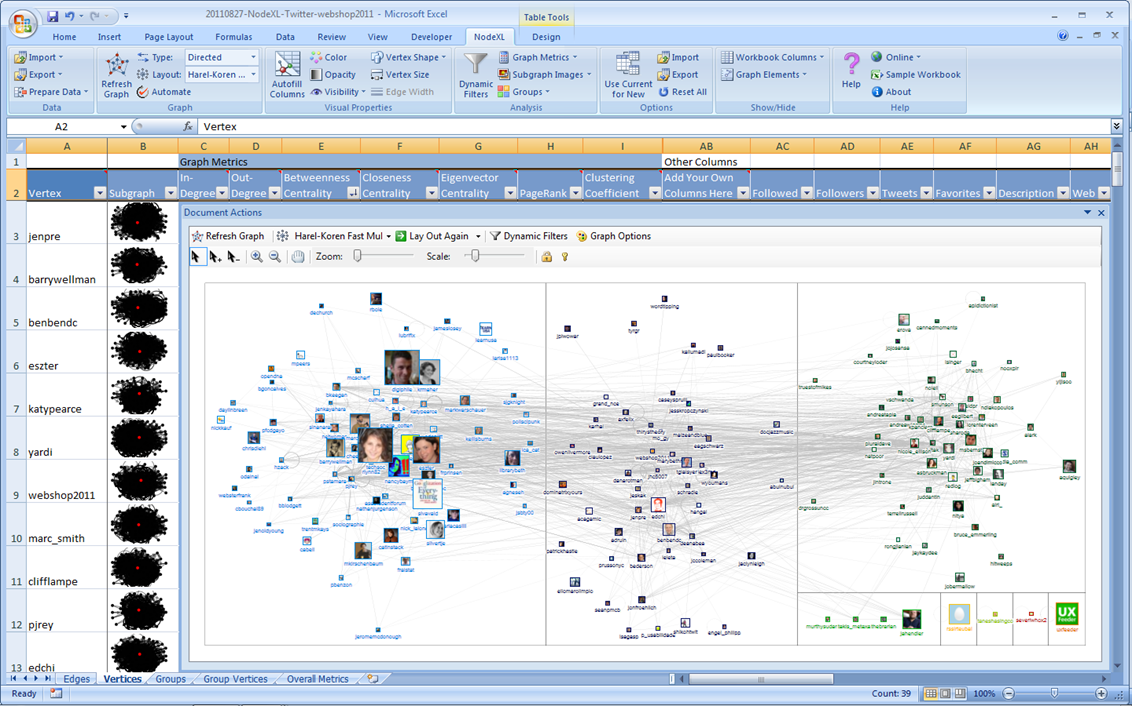The width and height of the screenshot is (1132, 706).
Task: Click Export in the Options ribbon group
Action: (x=678, y=74)
